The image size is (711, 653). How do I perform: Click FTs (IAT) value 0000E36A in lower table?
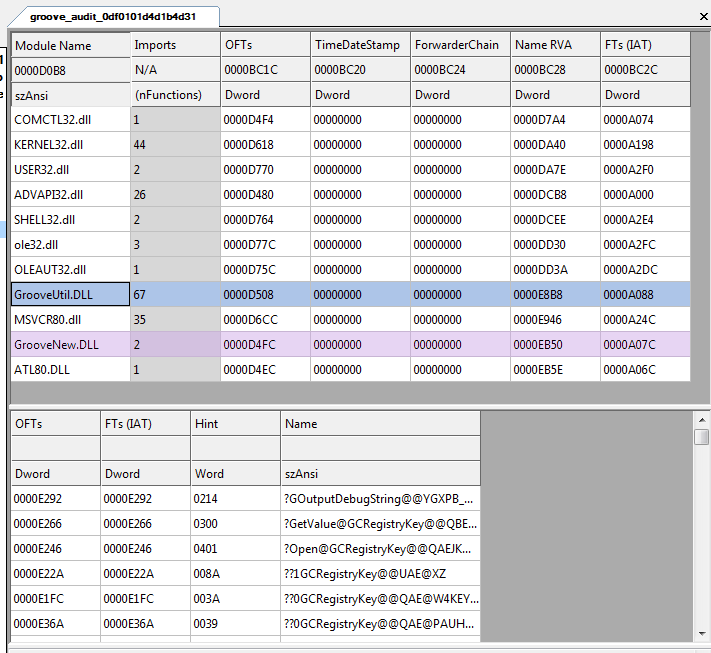pyautogui.click(x=146, y=623)
